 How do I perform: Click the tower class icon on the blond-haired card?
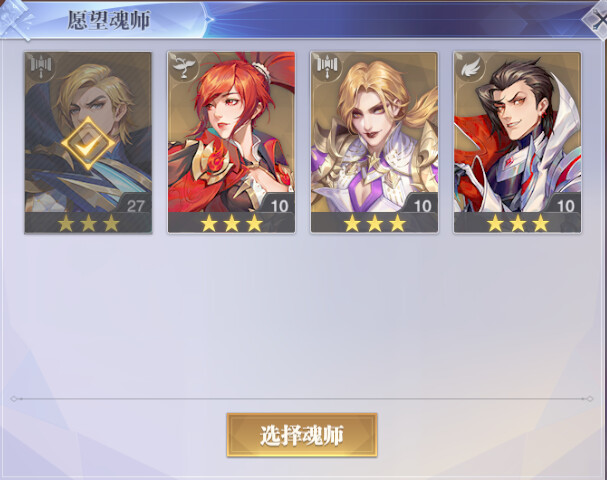41,65
